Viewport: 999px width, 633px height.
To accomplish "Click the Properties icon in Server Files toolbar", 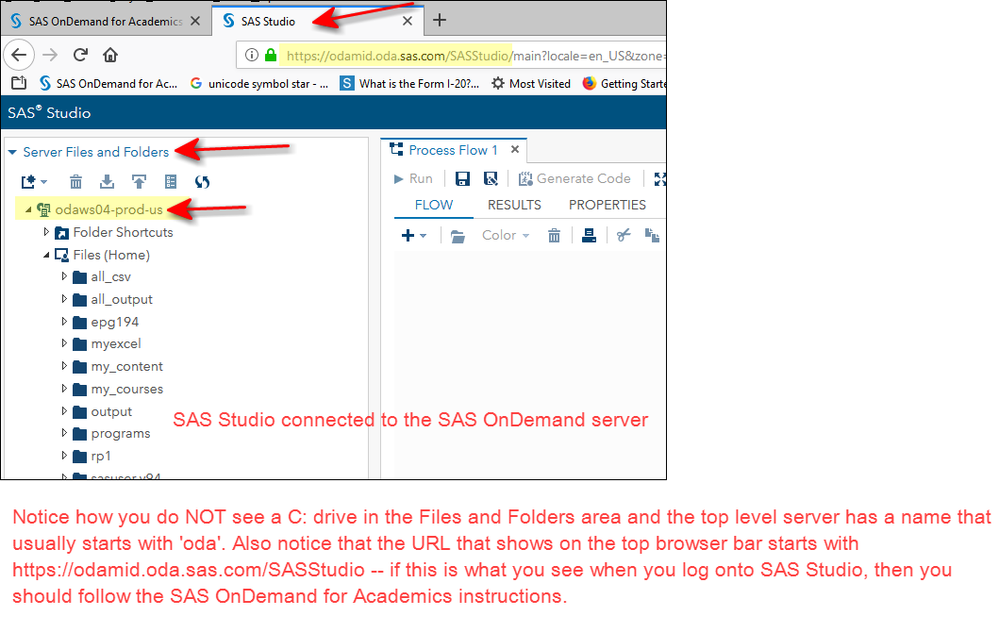I will [171, 182].
